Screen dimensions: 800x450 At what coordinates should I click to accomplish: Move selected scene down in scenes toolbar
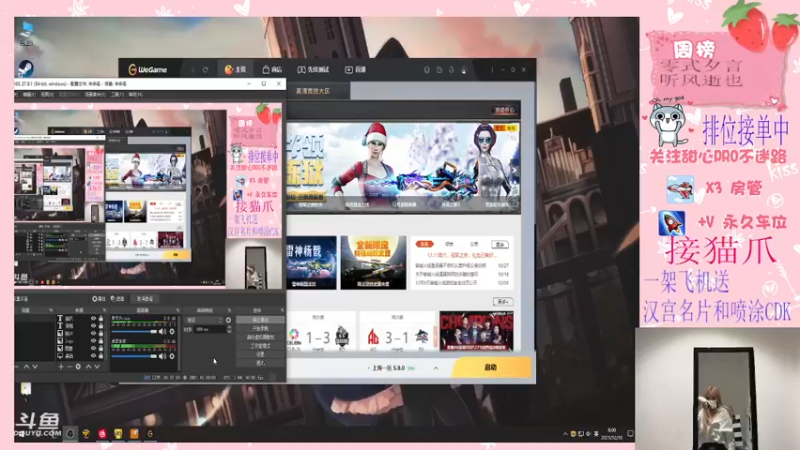[35, 366]
